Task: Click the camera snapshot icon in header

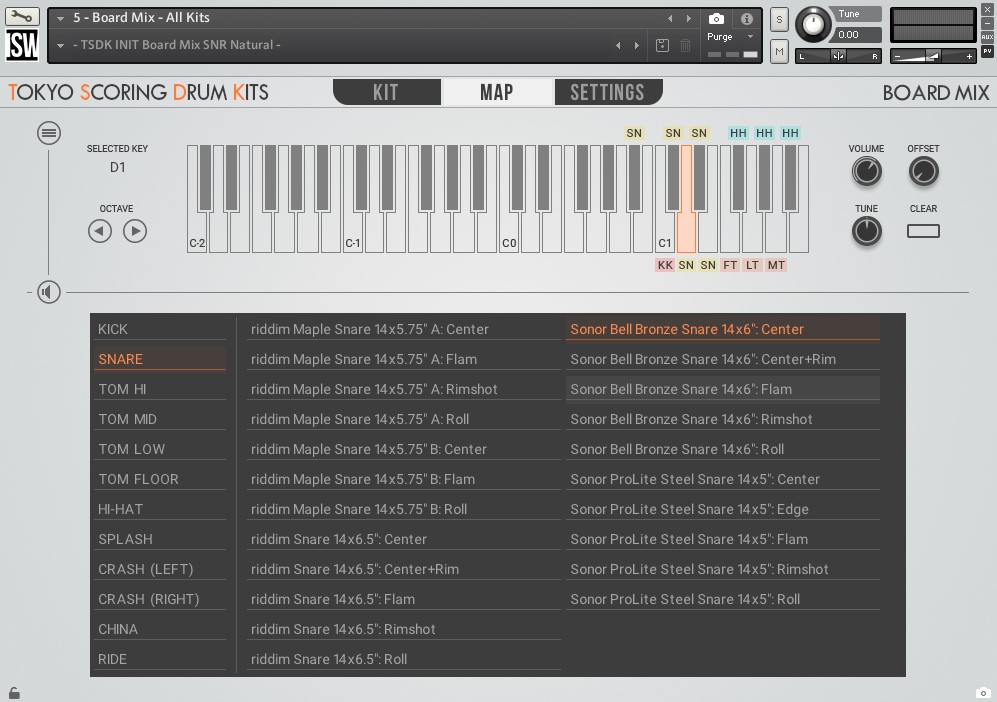Action: tap(716, 18)
